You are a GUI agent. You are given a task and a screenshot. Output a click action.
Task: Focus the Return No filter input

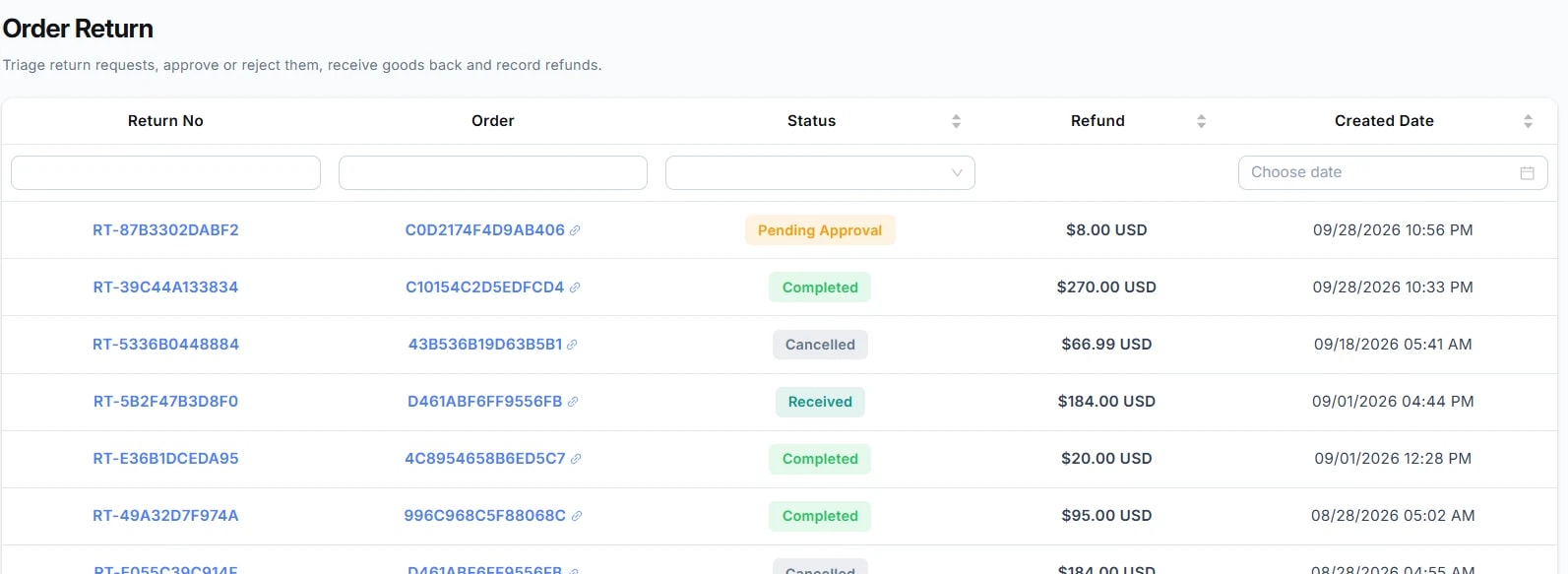[165, 172]
